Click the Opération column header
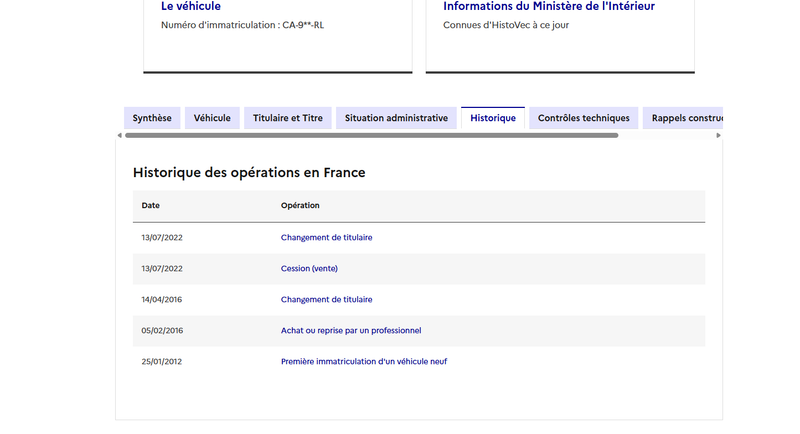This screenshot has width=800, height=434. click(300, 206)
